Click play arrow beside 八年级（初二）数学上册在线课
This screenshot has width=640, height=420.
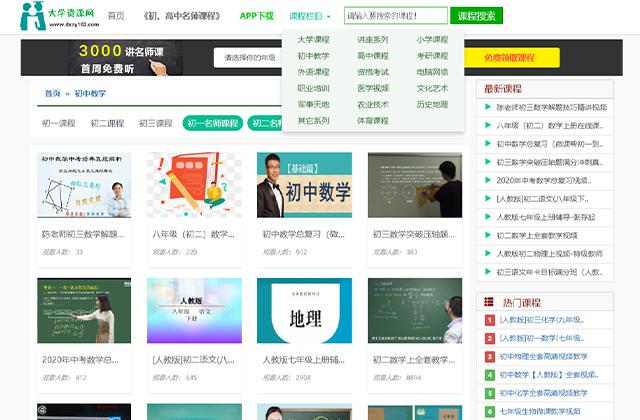pyautogui.click(x=487, y=125)
